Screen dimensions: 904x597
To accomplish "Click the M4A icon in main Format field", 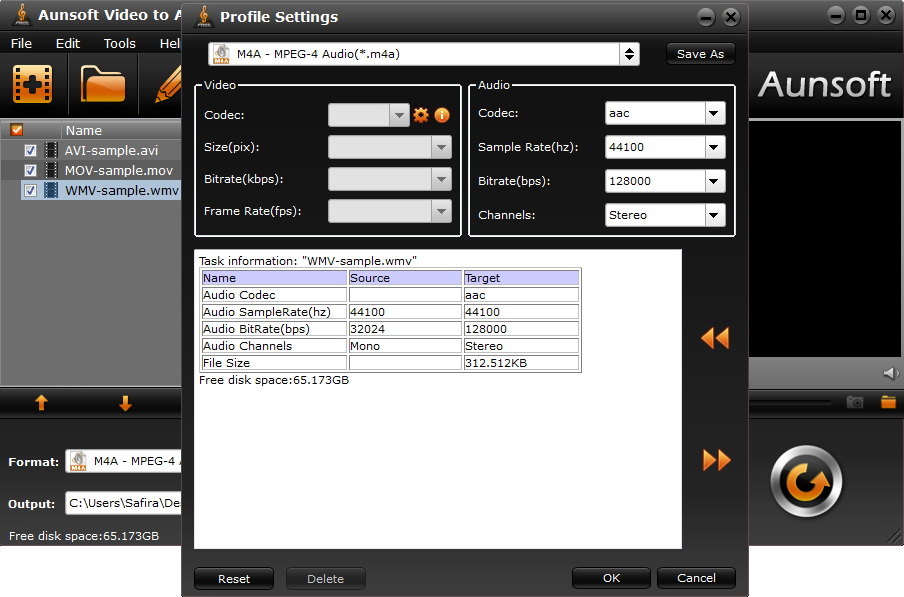I will (x=78, y=461).
